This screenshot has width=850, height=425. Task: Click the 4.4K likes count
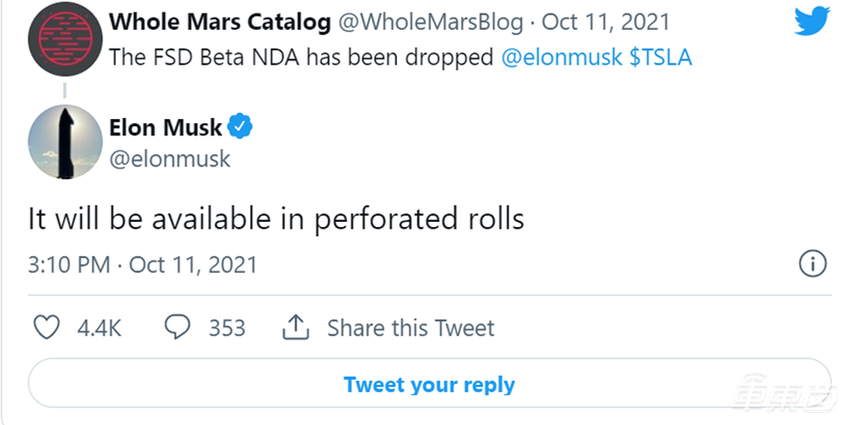tap(99, 328)
